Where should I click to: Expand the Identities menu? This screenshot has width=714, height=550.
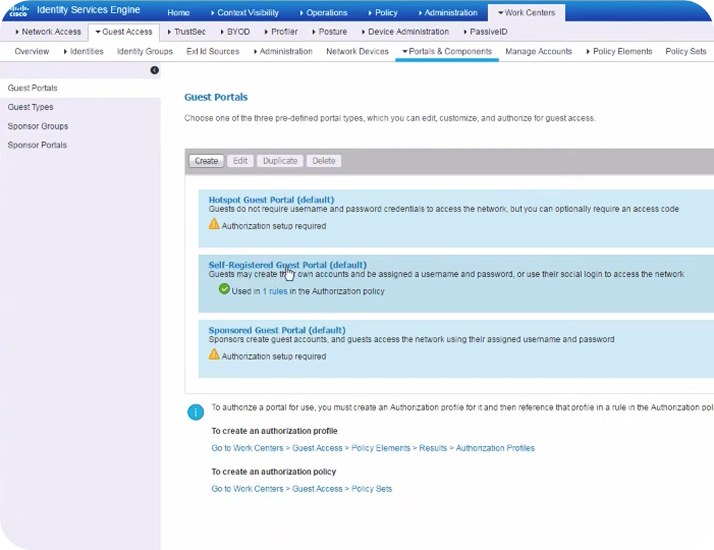[x=84, y=51]
